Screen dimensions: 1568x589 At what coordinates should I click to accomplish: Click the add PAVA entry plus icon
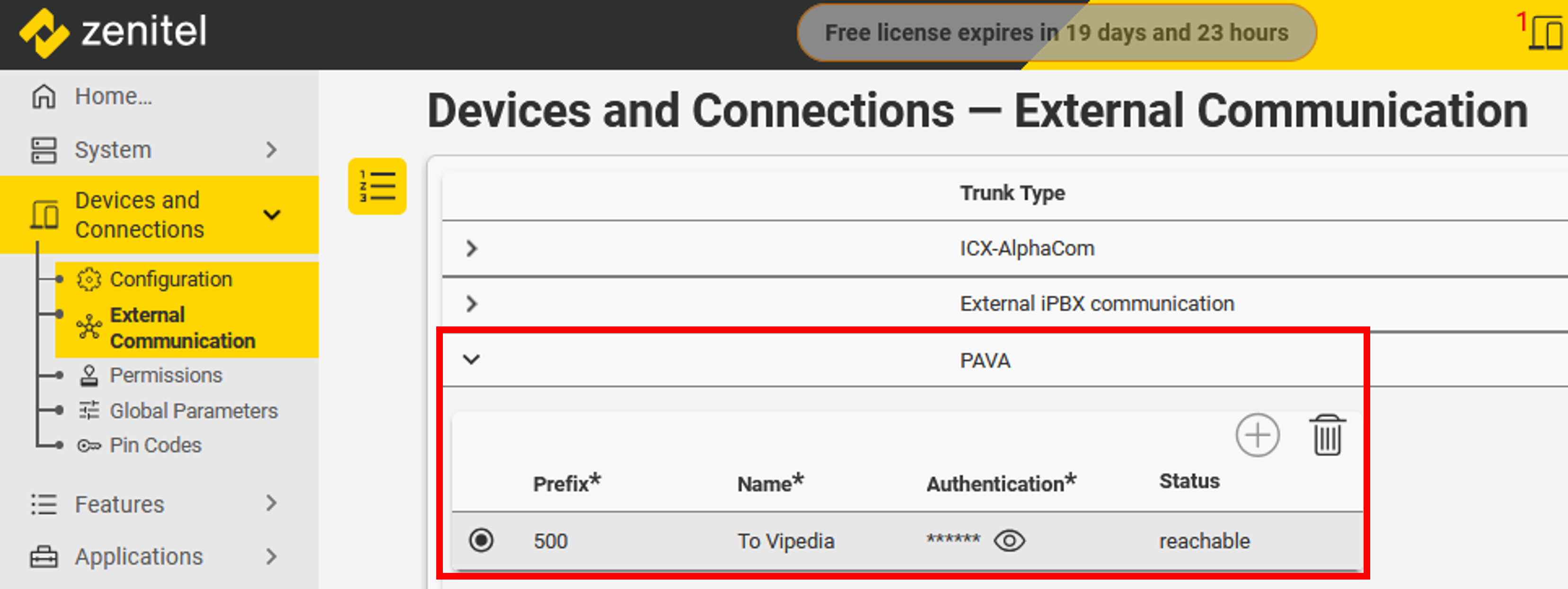[x=1257, y=435]
